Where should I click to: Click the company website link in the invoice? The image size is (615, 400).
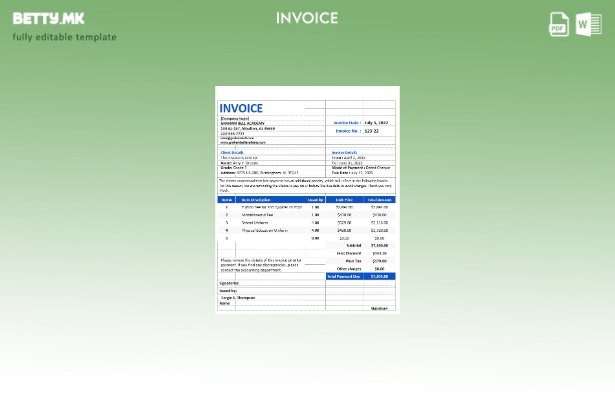pos(244,142)
